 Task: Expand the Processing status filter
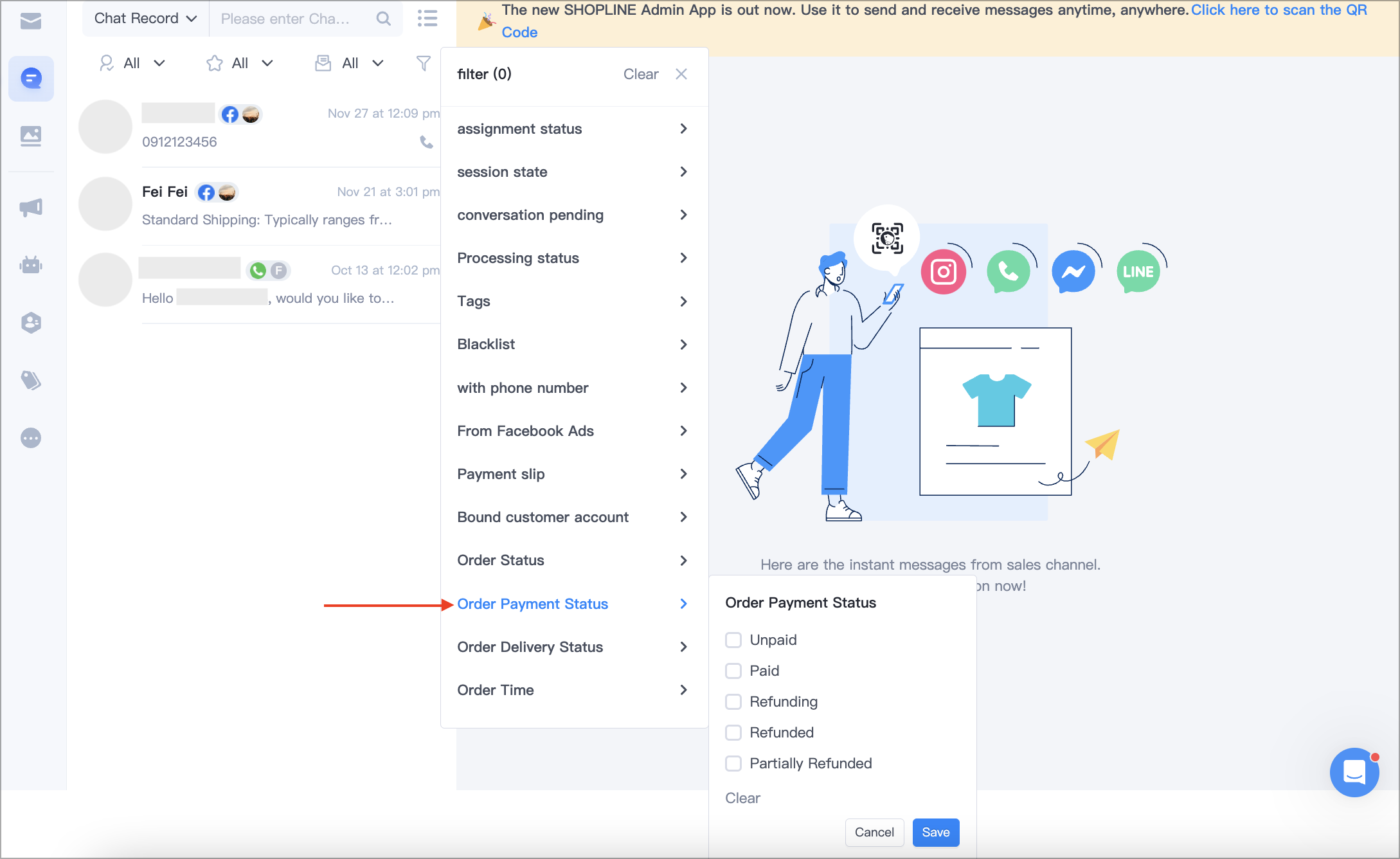[574, 258]
